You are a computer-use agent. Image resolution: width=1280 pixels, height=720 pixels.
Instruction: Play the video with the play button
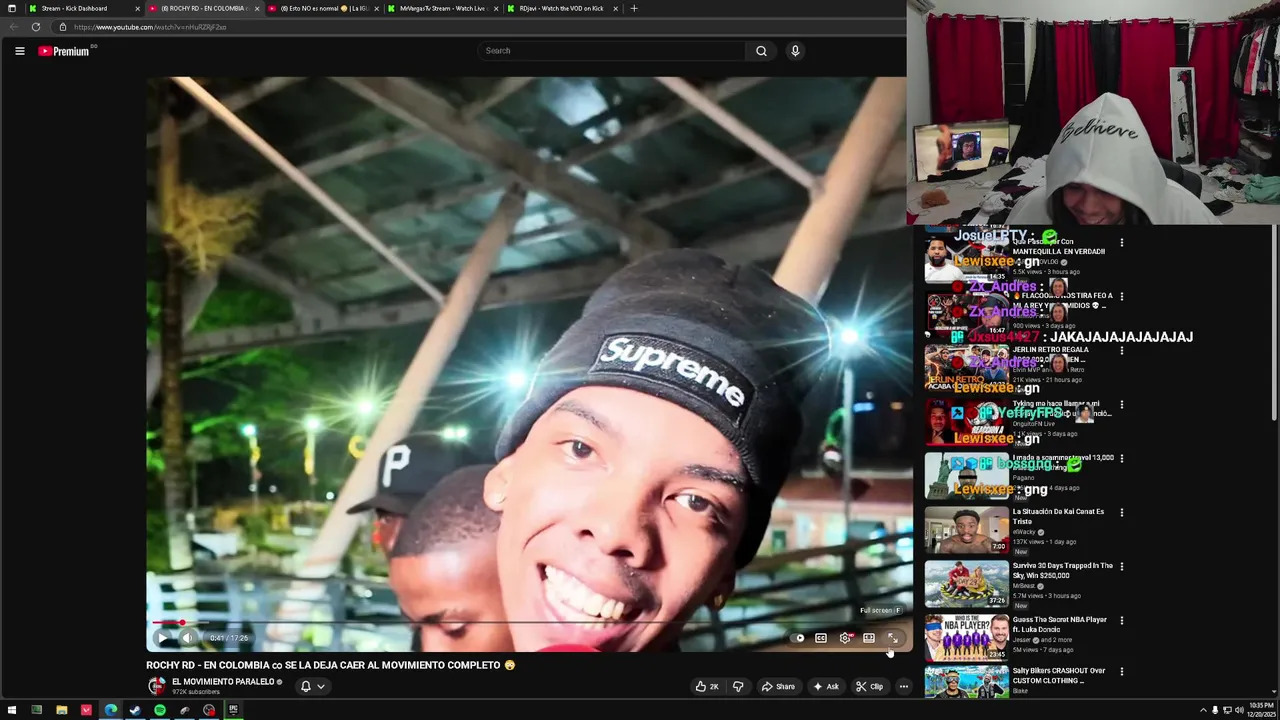click(163, 638)
